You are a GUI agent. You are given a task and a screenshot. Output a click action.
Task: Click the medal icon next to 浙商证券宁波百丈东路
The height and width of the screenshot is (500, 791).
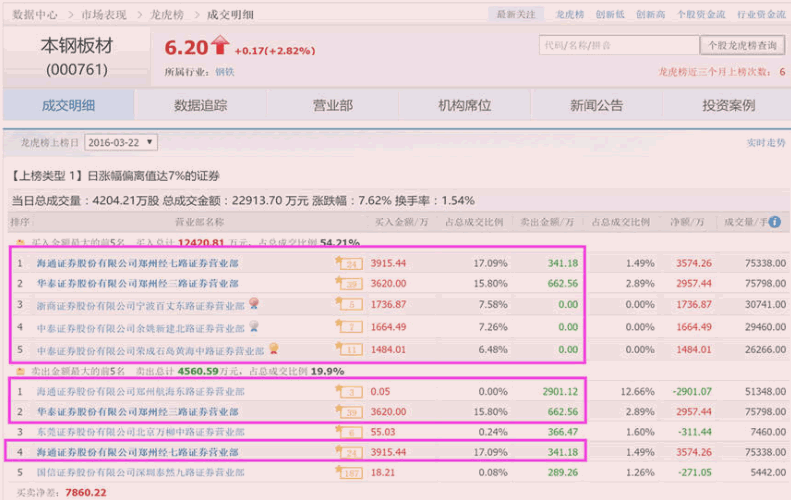tap(254, 302)
